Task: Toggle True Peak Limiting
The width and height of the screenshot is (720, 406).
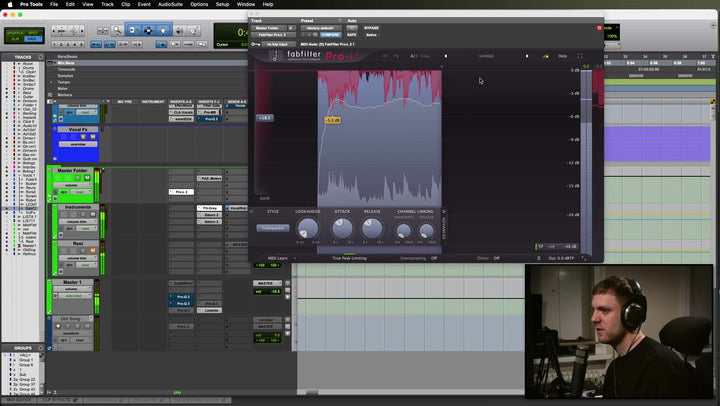Action: [x=350, y=258]
